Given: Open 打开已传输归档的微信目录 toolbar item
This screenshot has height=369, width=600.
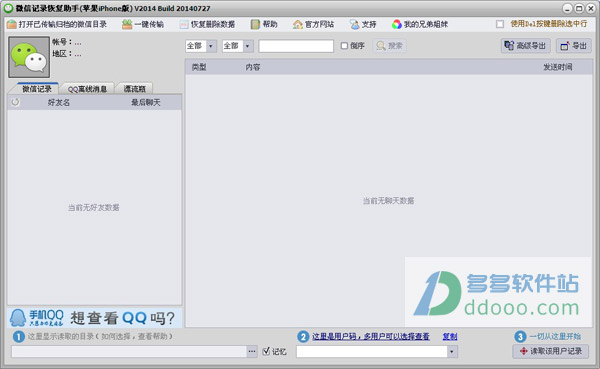Looking at the screenshot, I should point(57,24).
